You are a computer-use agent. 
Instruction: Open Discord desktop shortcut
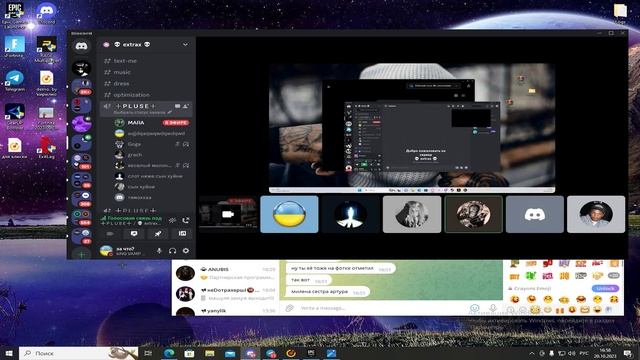coord(46,13)
